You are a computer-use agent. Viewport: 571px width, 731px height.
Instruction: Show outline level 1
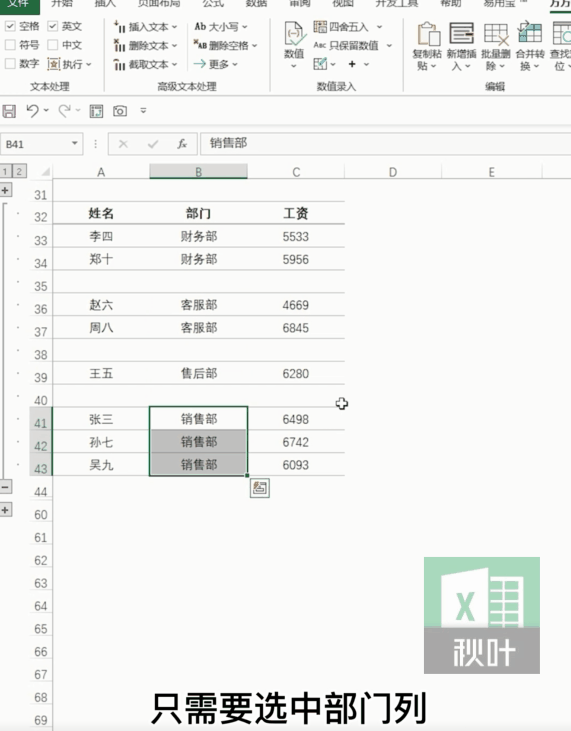5,171
